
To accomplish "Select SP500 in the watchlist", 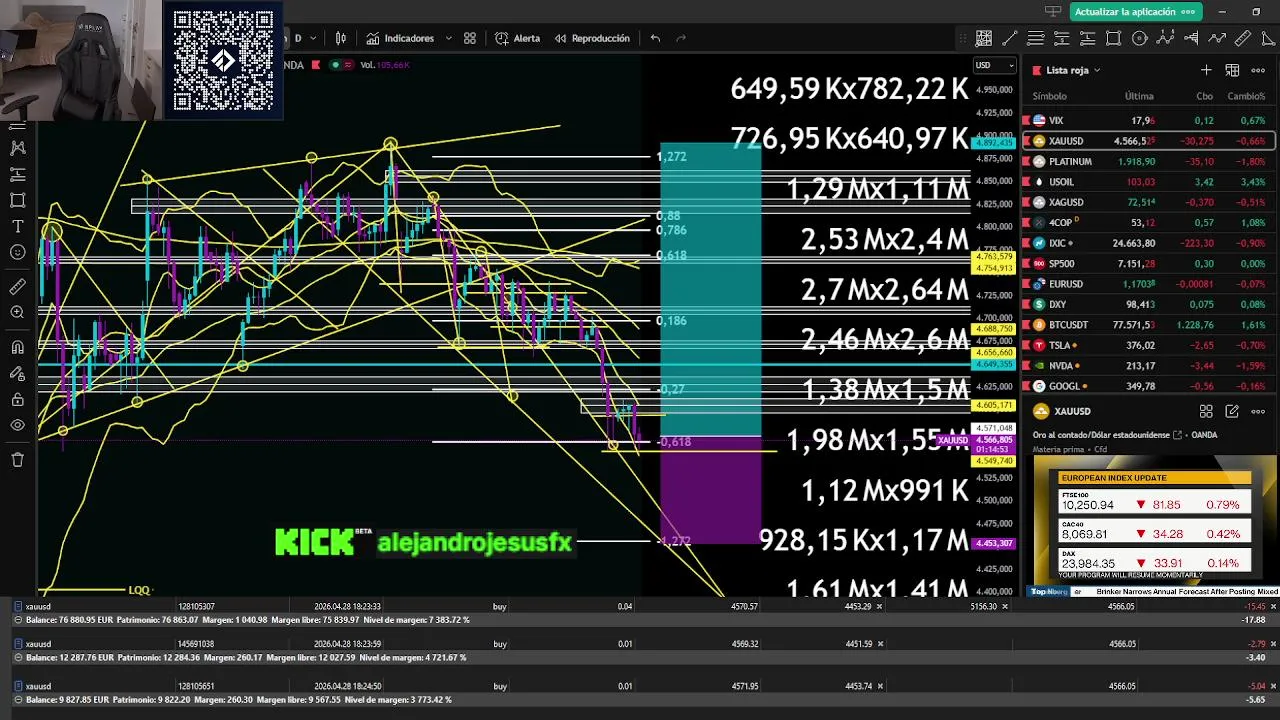I will click(x=1149, y=263).
